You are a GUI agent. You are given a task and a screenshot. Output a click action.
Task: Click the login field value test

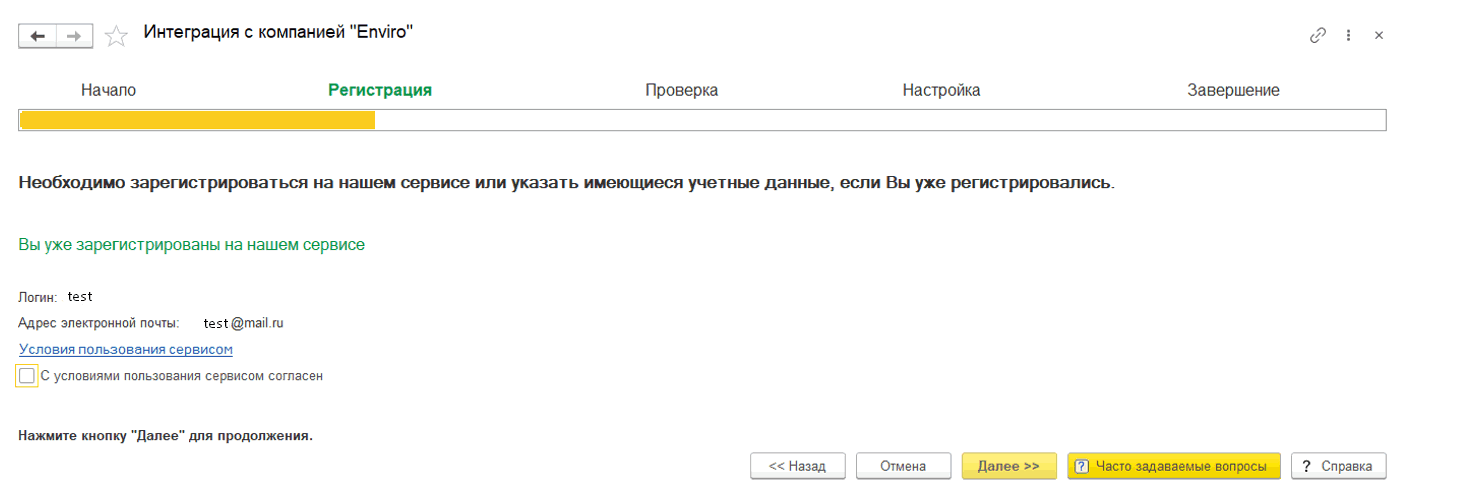point(80,296)
